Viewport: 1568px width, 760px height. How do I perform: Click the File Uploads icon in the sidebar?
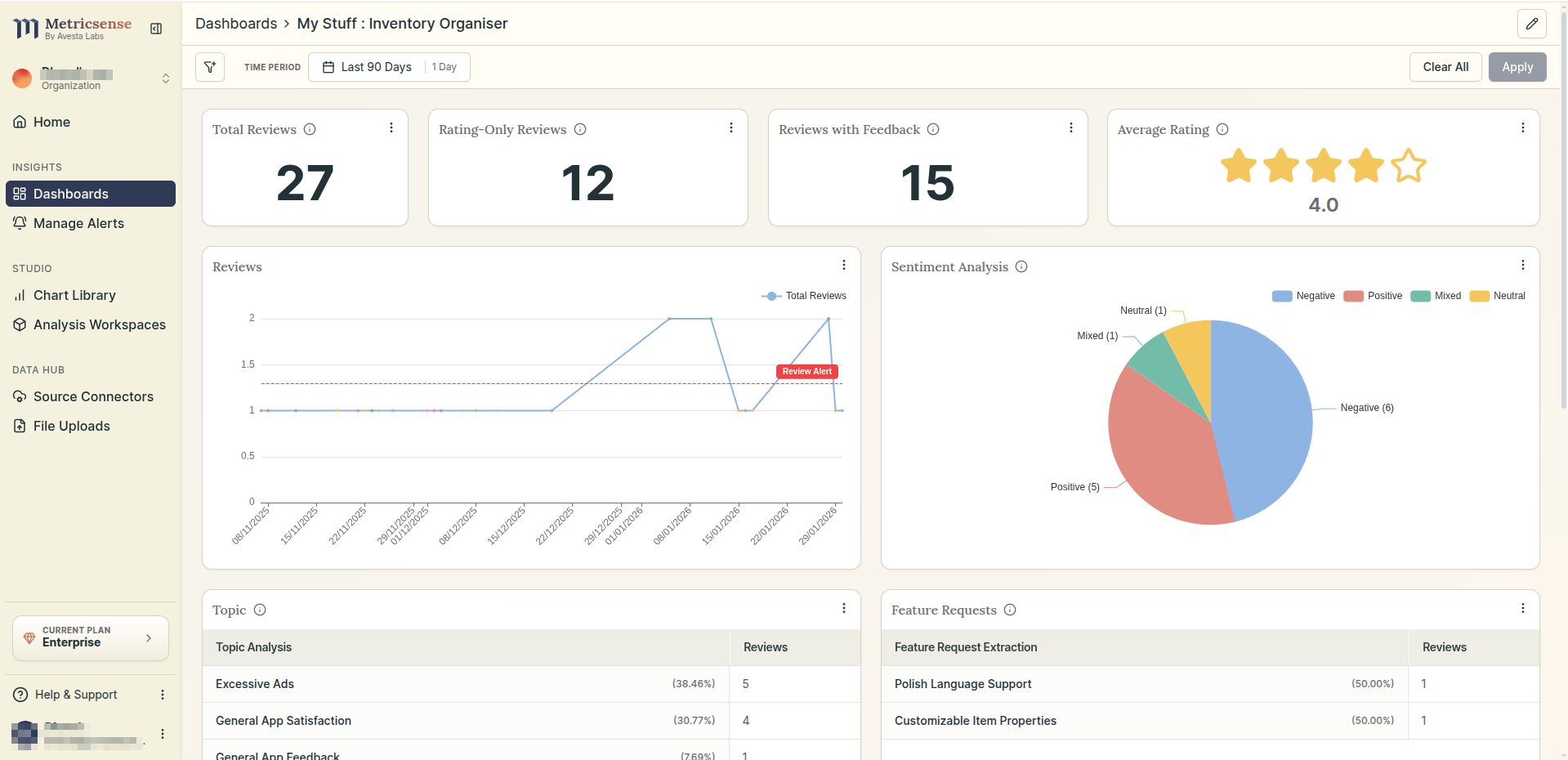pos(20,426)
